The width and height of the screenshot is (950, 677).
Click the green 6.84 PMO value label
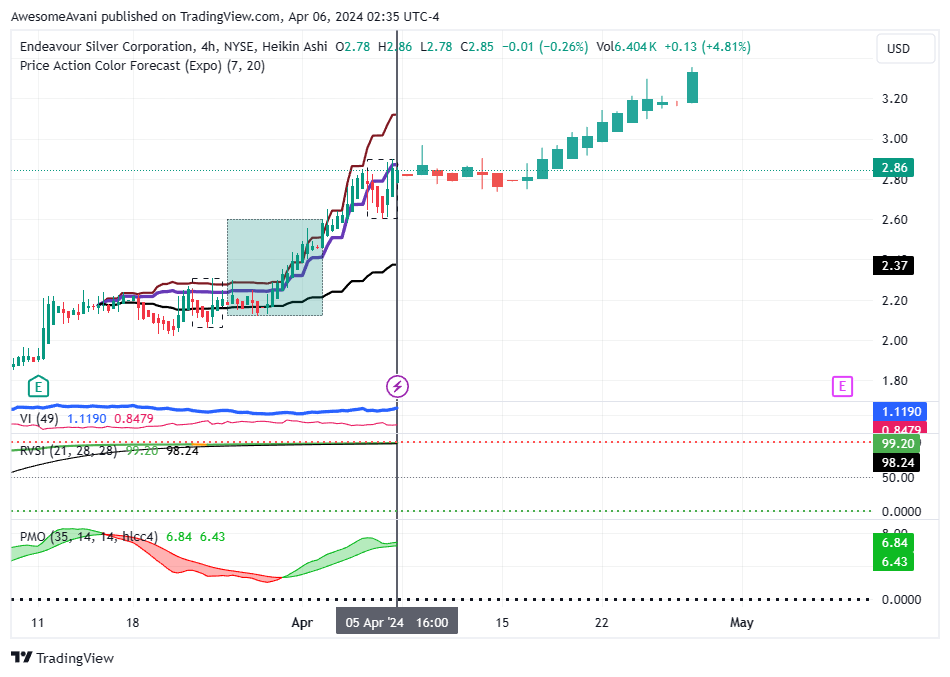[894, 543]
